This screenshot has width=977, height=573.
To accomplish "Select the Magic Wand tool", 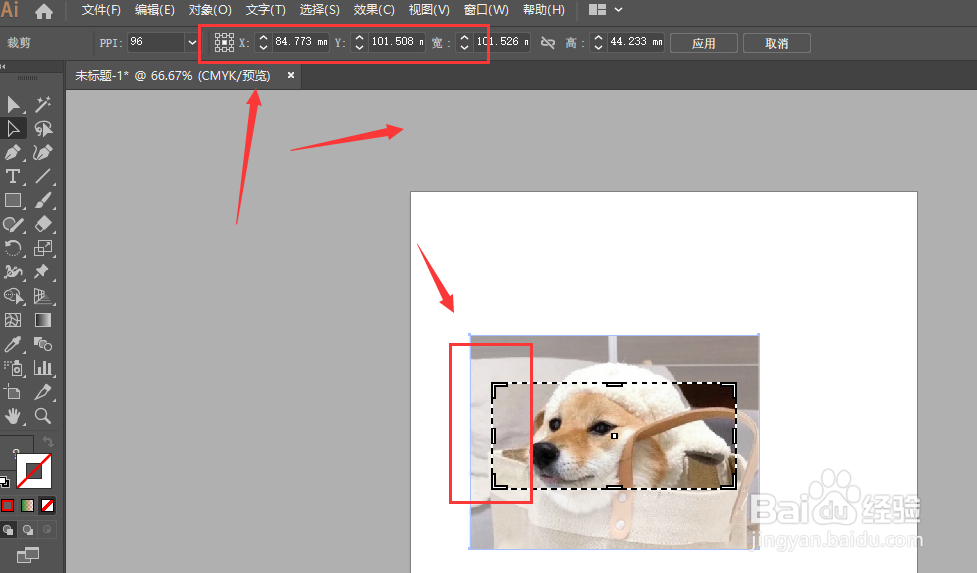I will click(43, 104).
